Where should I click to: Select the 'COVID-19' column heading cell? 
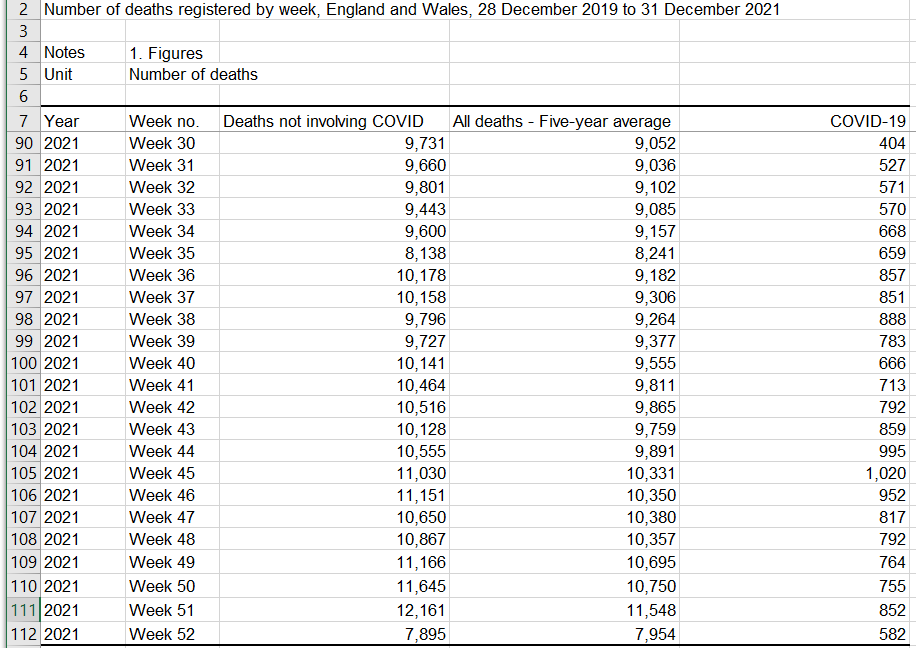[867, 121]
